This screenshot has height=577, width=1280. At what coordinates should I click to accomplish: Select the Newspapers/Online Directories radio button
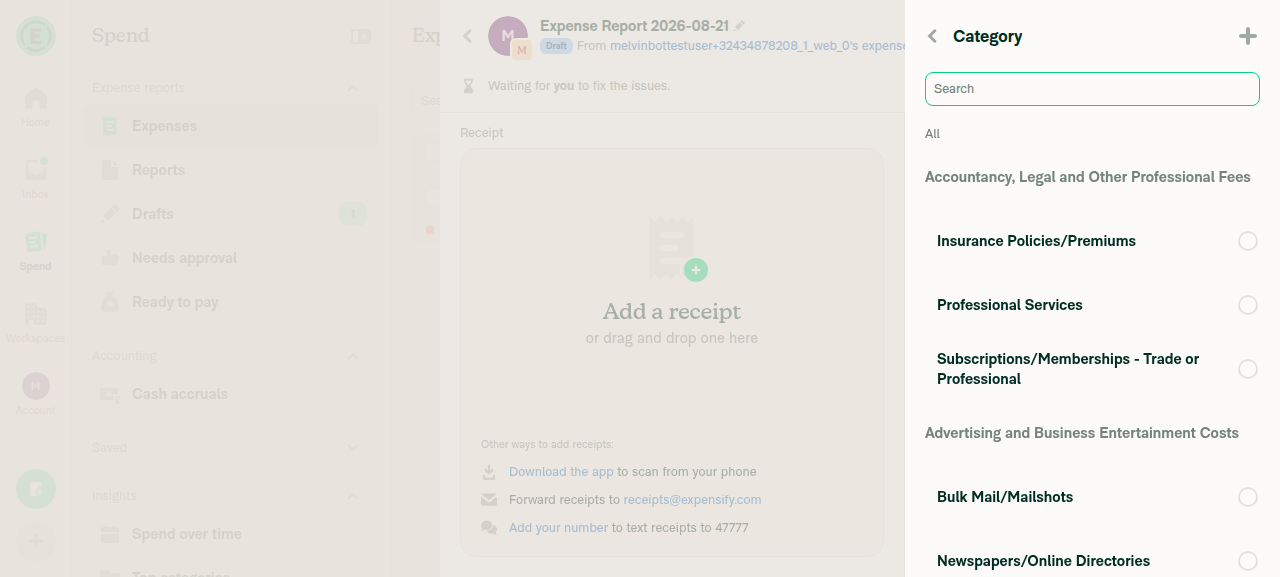point(1247,561)
